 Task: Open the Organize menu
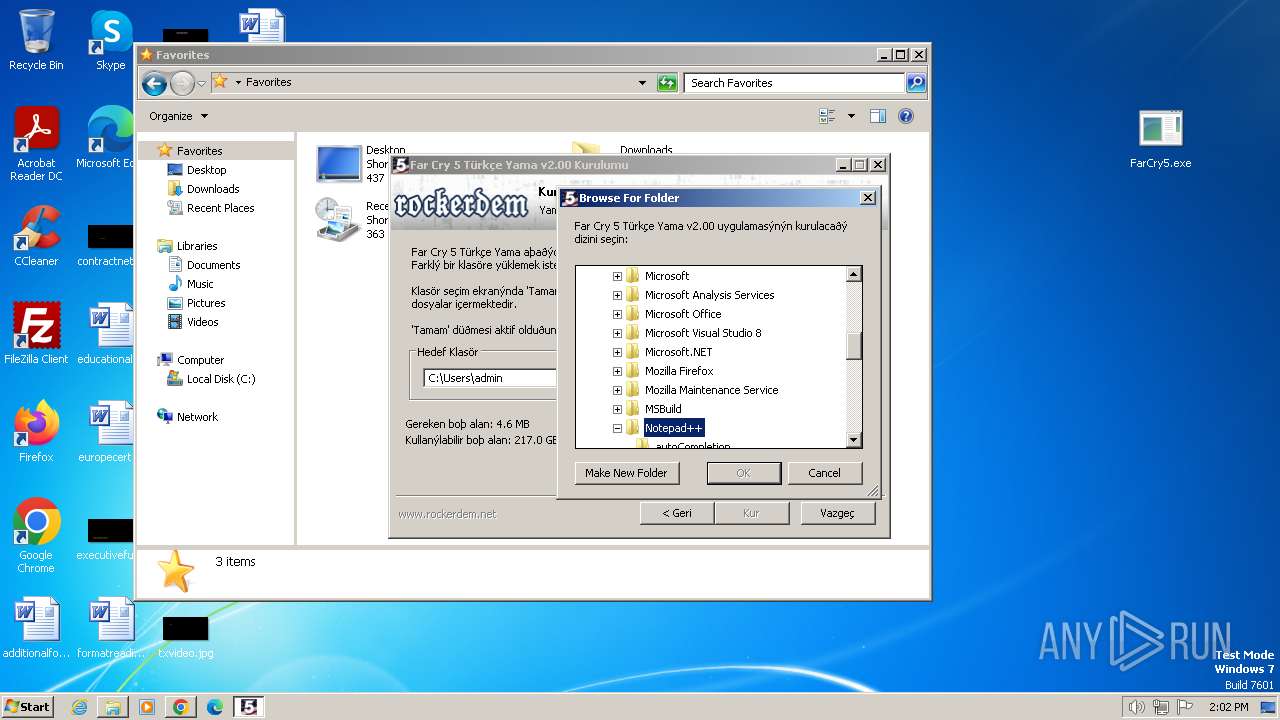[x=179, y=116]
